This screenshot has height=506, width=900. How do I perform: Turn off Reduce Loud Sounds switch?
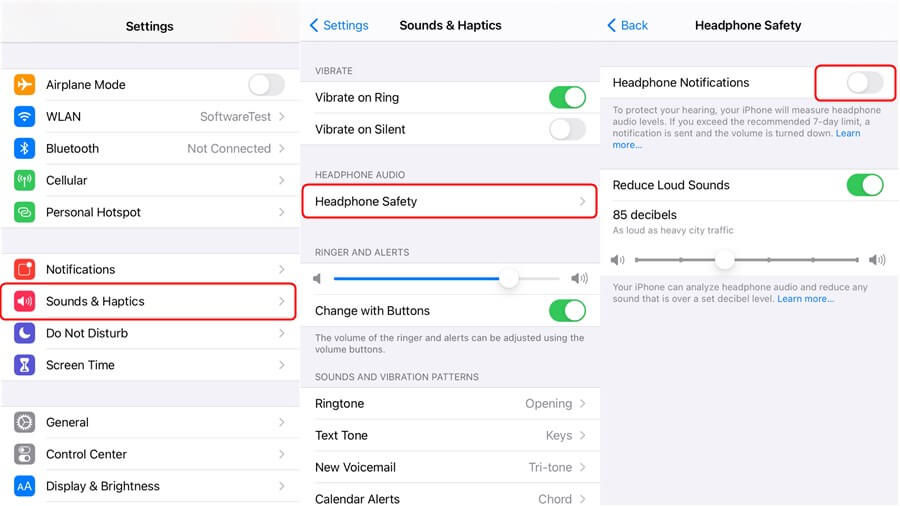[x=864, y=185]
